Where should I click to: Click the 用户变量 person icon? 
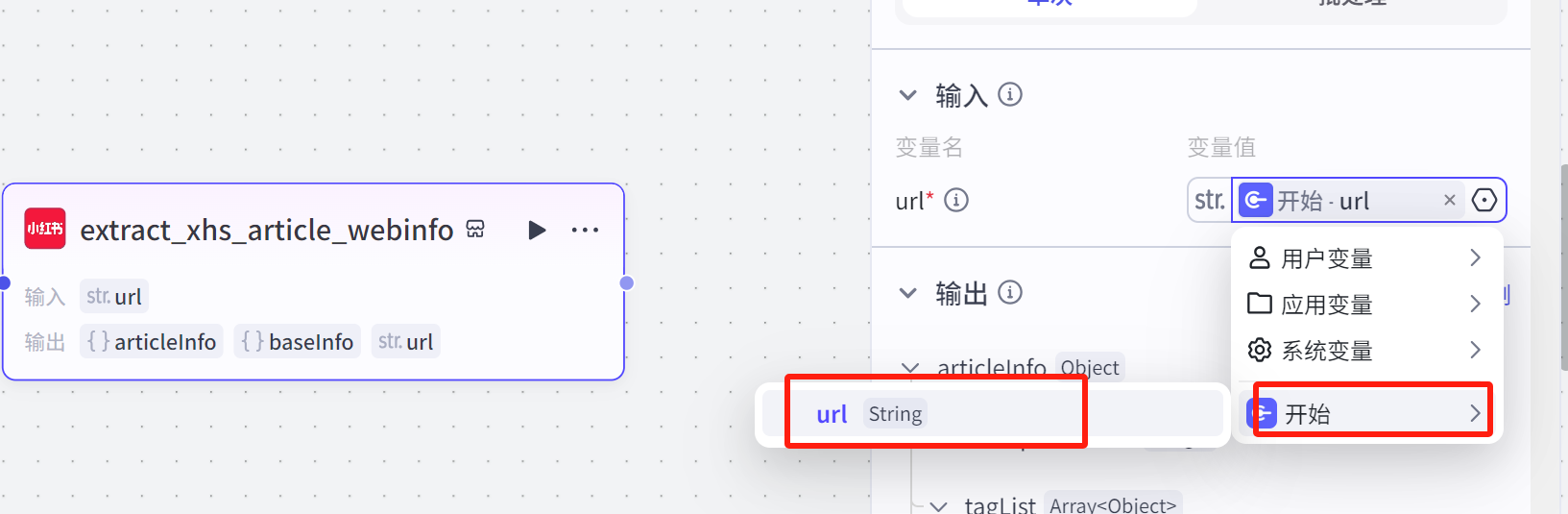tap(1260, 257)
